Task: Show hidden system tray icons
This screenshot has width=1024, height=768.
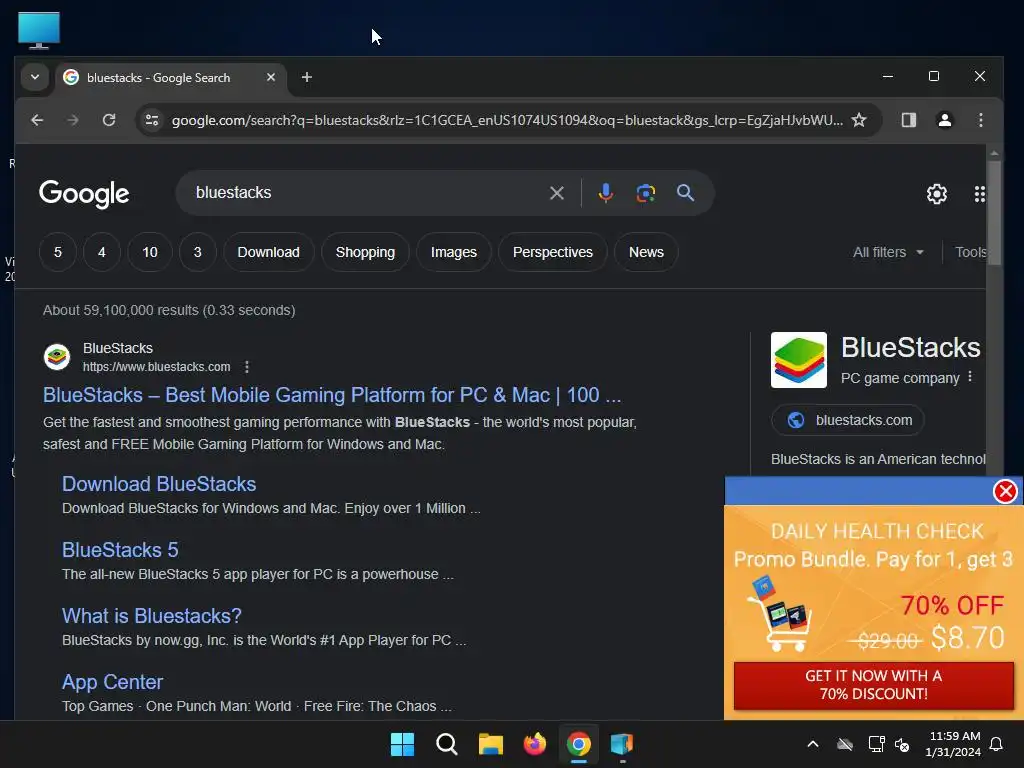Action: (812, 744)
